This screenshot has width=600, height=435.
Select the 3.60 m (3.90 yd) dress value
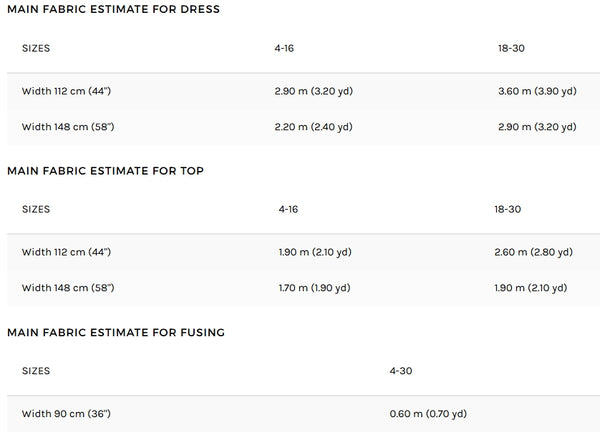pos(537,91)
